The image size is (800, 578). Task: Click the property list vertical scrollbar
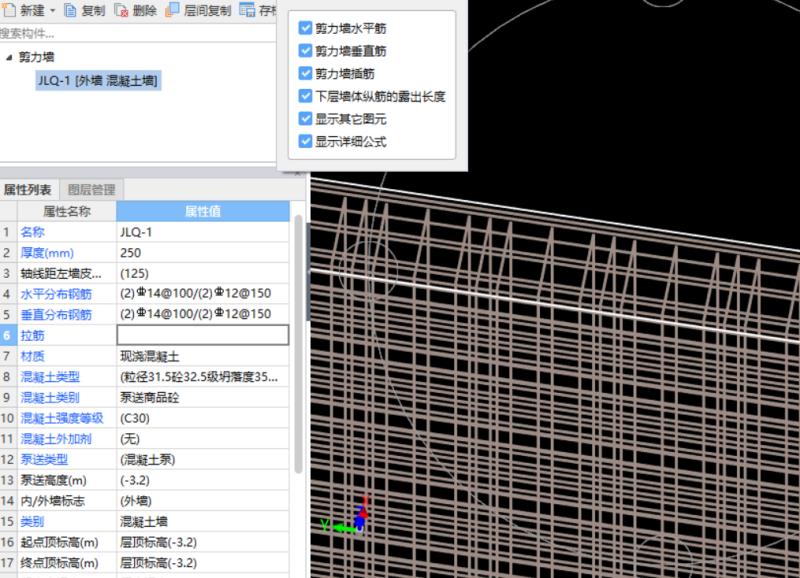click(298, 345)
